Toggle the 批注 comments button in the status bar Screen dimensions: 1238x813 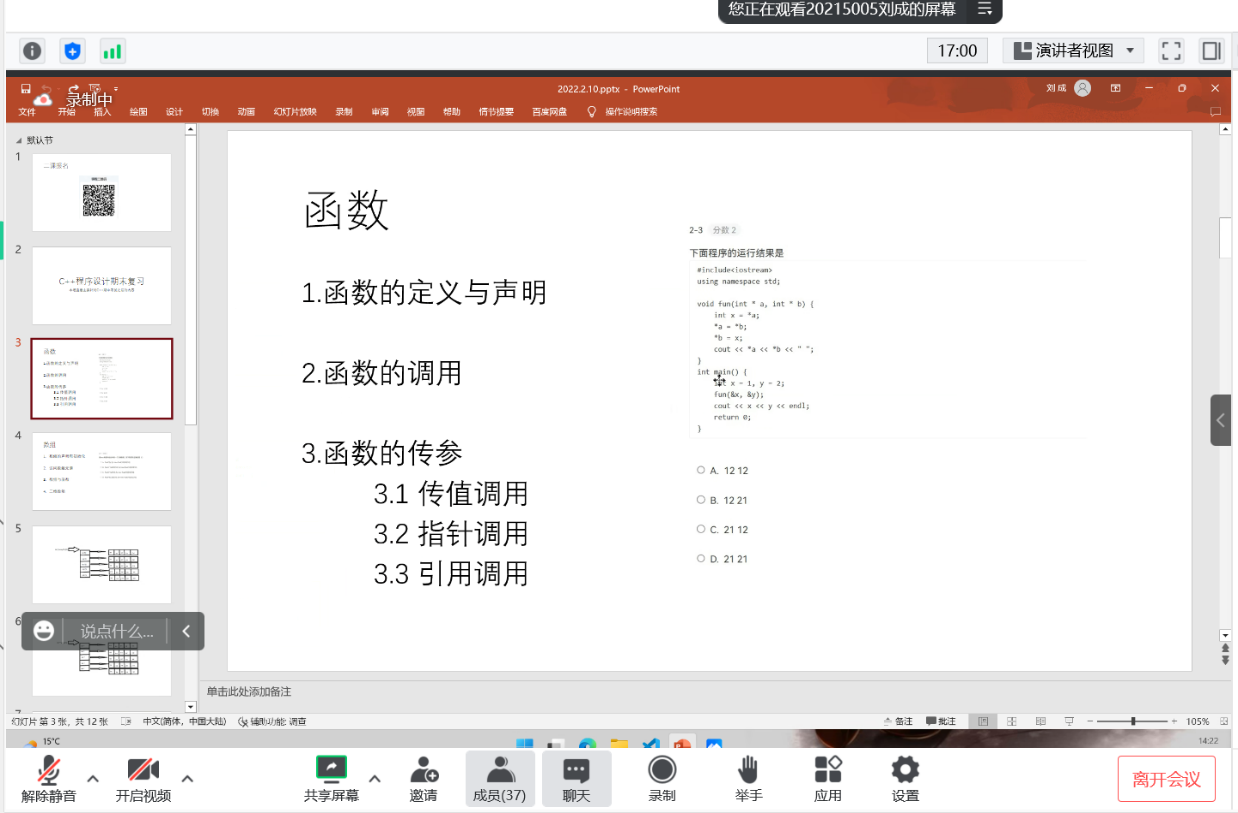click(941, 721)
